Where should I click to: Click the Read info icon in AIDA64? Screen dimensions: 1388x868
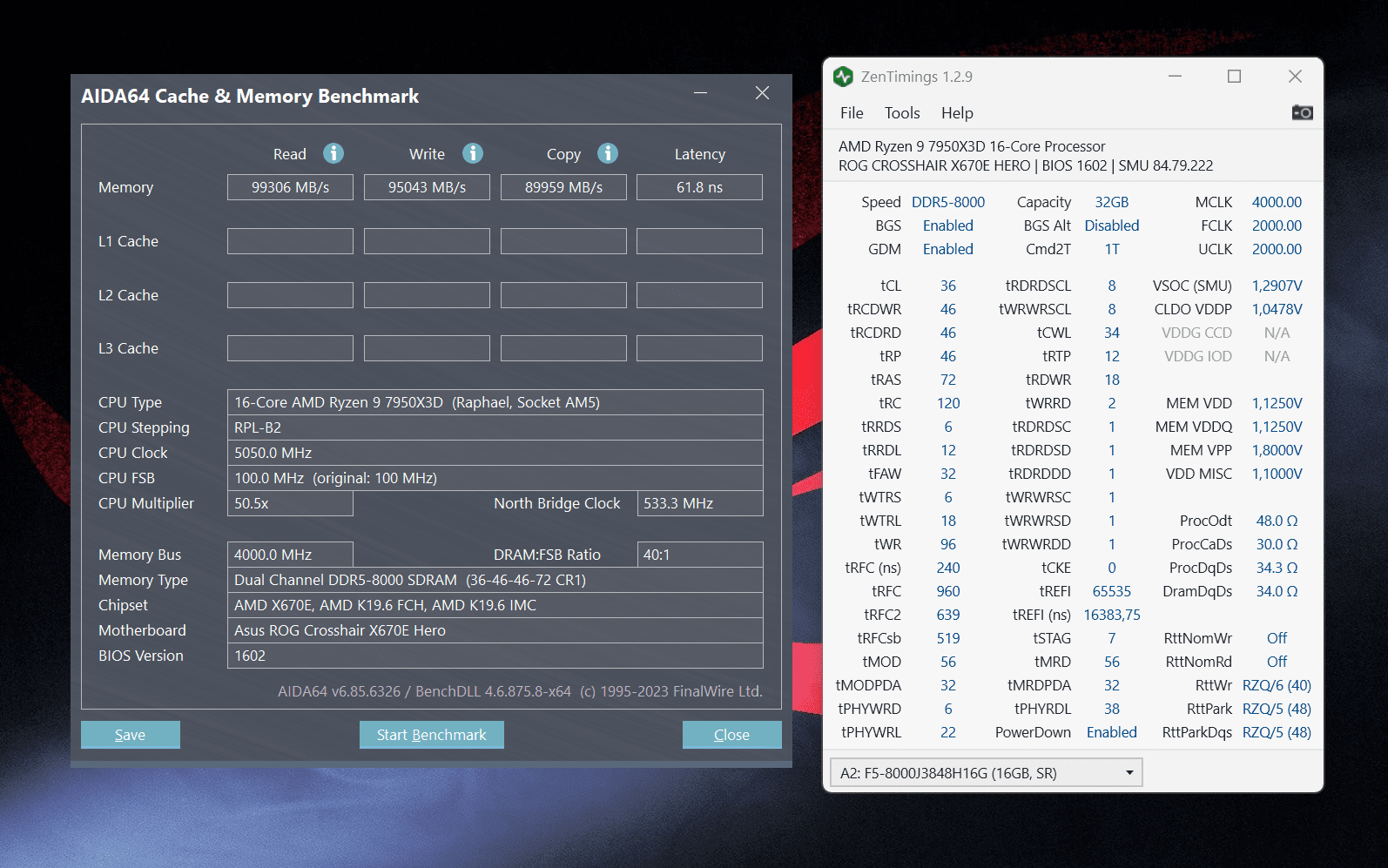334,153
